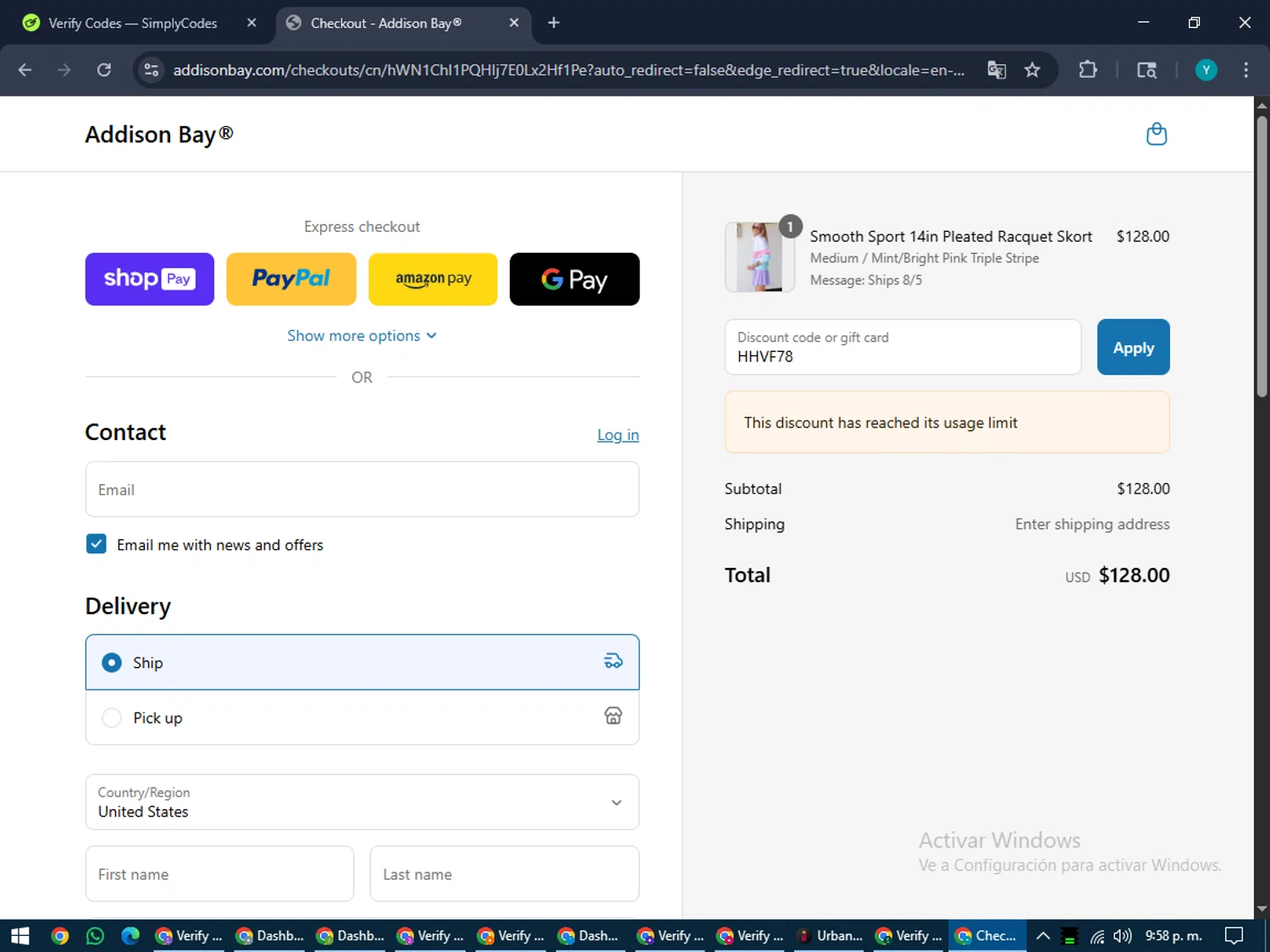Click the Total $128.00 amount

click(1134, 575)
